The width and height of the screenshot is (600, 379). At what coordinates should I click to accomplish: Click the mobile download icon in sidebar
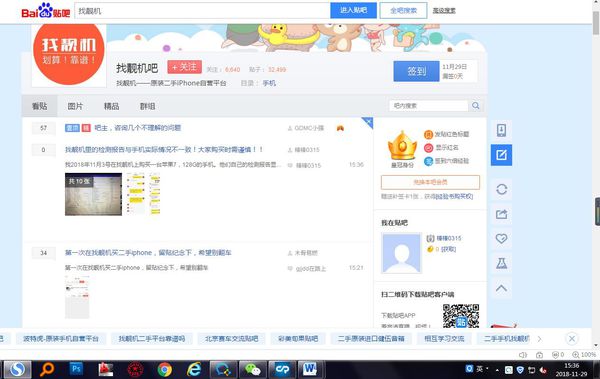[501, 130]
